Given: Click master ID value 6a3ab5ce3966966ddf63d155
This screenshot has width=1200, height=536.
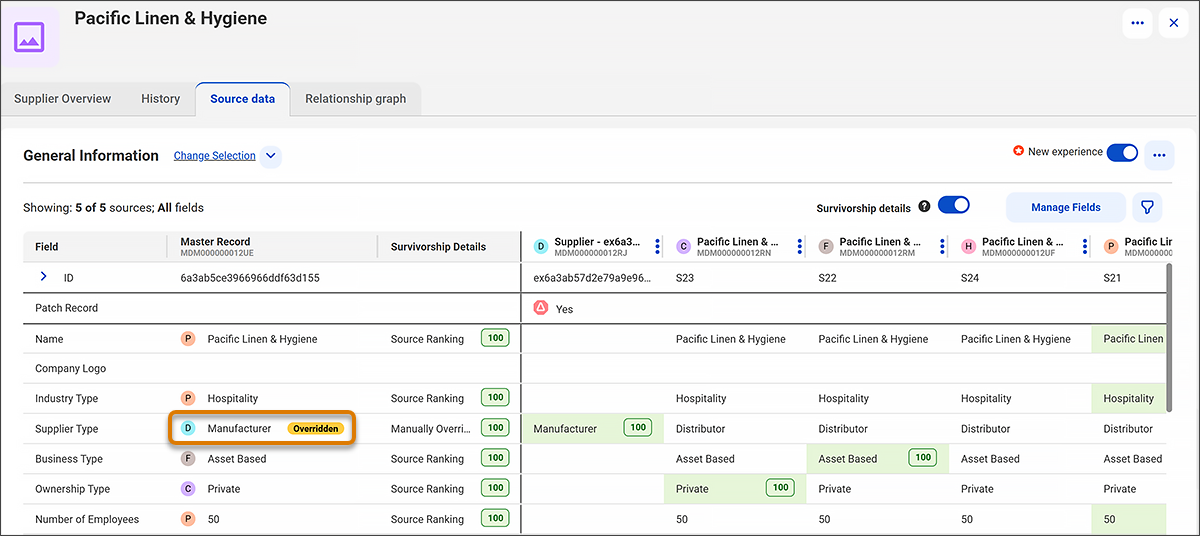Looking at the screenshot, I should coord(250,277).
